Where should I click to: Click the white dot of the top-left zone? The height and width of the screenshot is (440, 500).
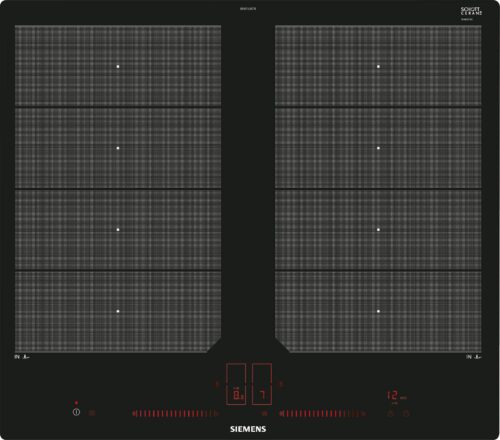click(118, 66)
